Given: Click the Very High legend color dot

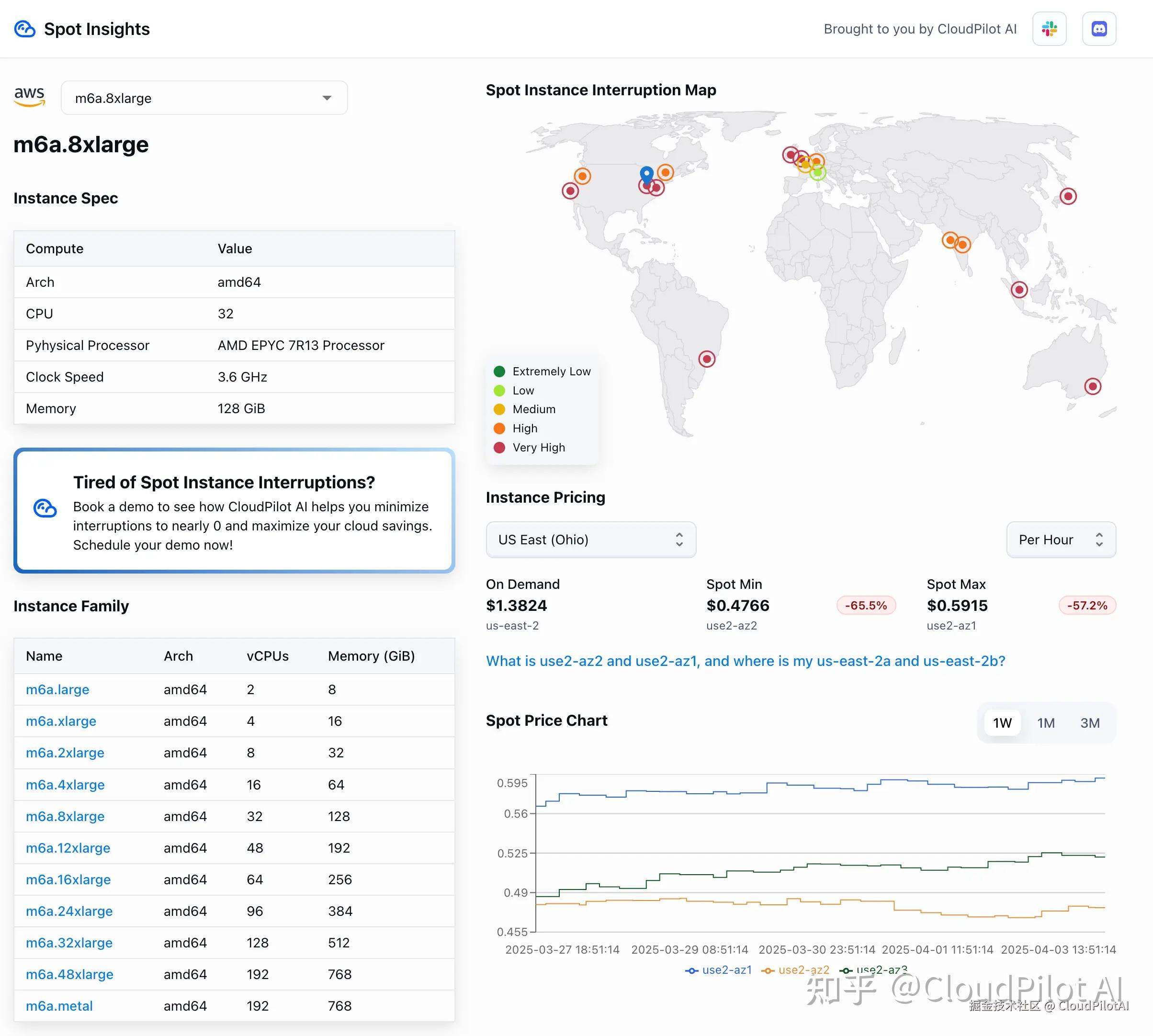Looking at the screenshot, I should point(499,448).
